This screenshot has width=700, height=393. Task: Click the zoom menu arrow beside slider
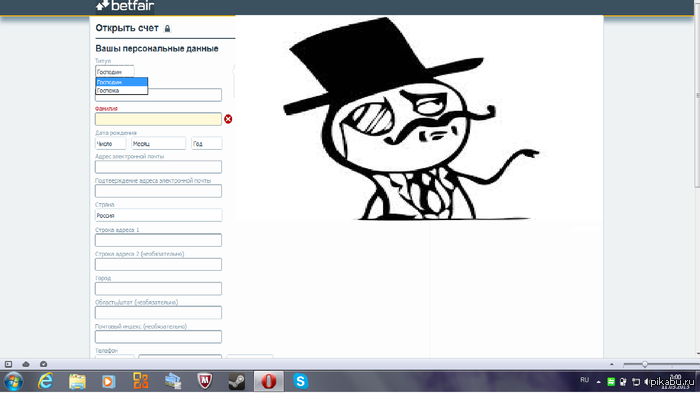point(612,364)
